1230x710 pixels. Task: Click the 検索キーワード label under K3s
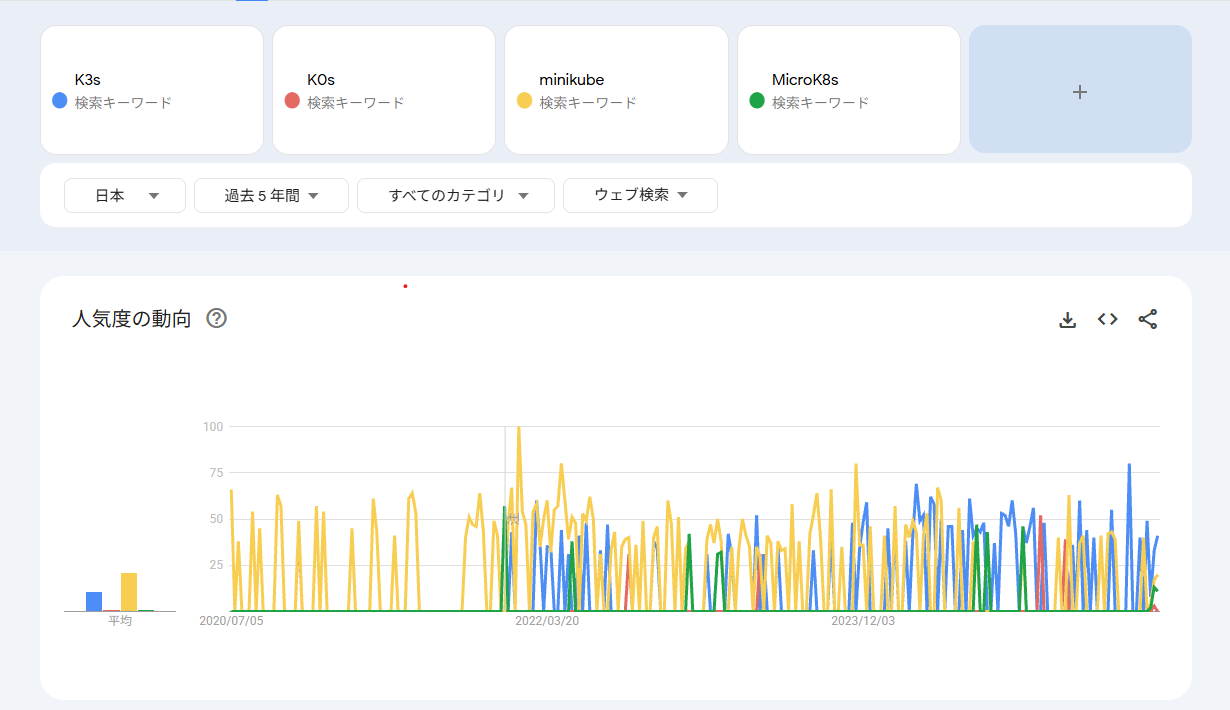tap(123, 102)
